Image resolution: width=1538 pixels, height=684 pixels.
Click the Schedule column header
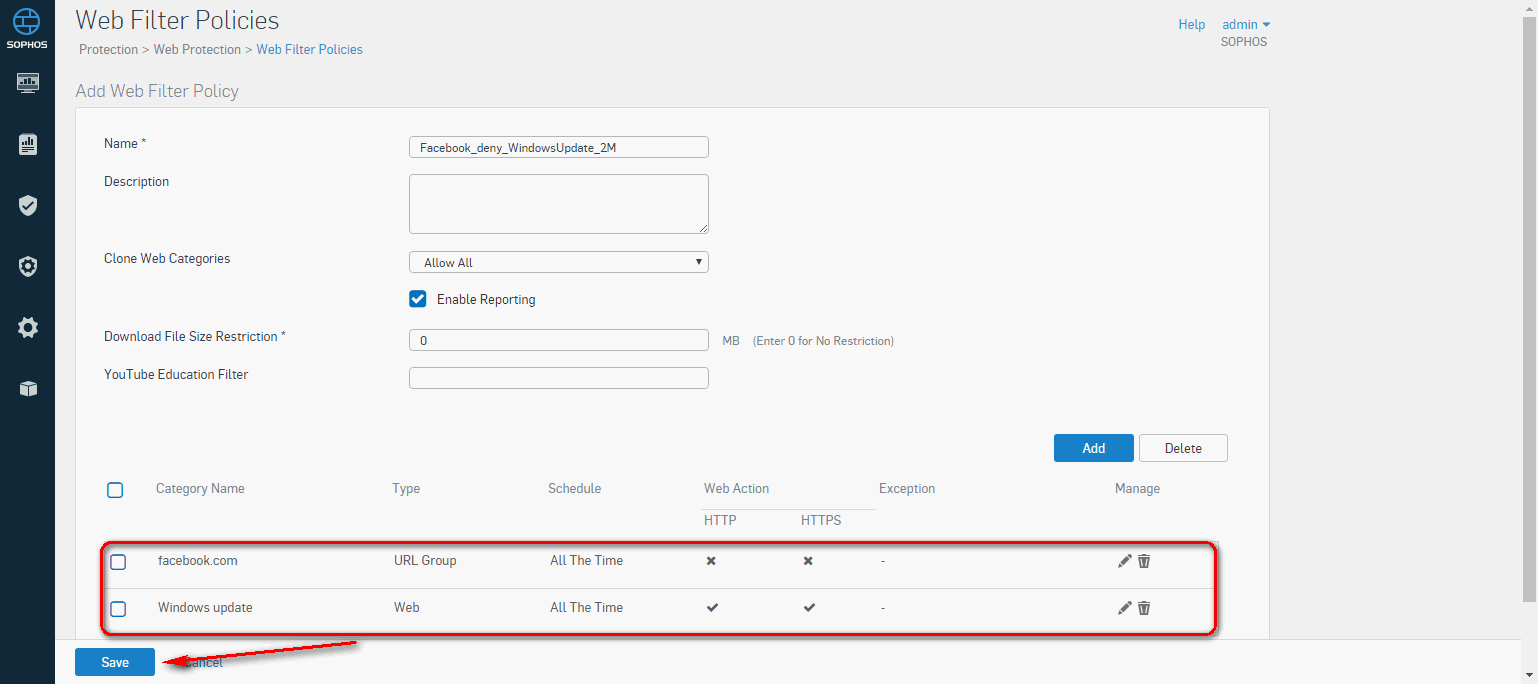575,489
